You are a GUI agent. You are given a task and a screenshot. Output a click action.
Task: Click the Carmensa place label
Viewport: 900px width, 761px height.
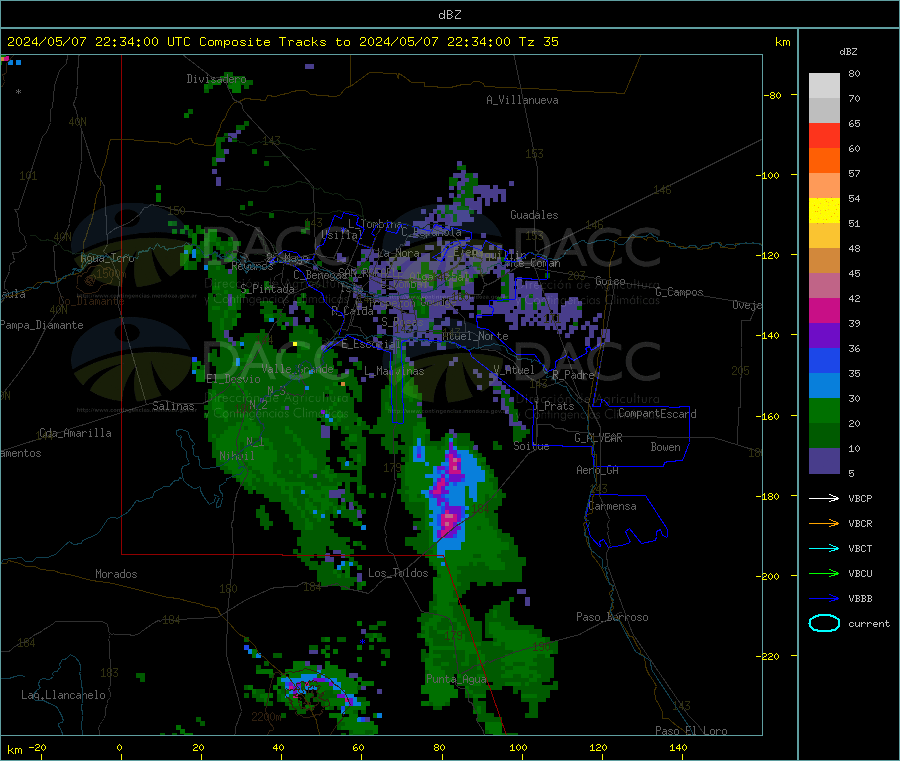[x=612, y=506]
